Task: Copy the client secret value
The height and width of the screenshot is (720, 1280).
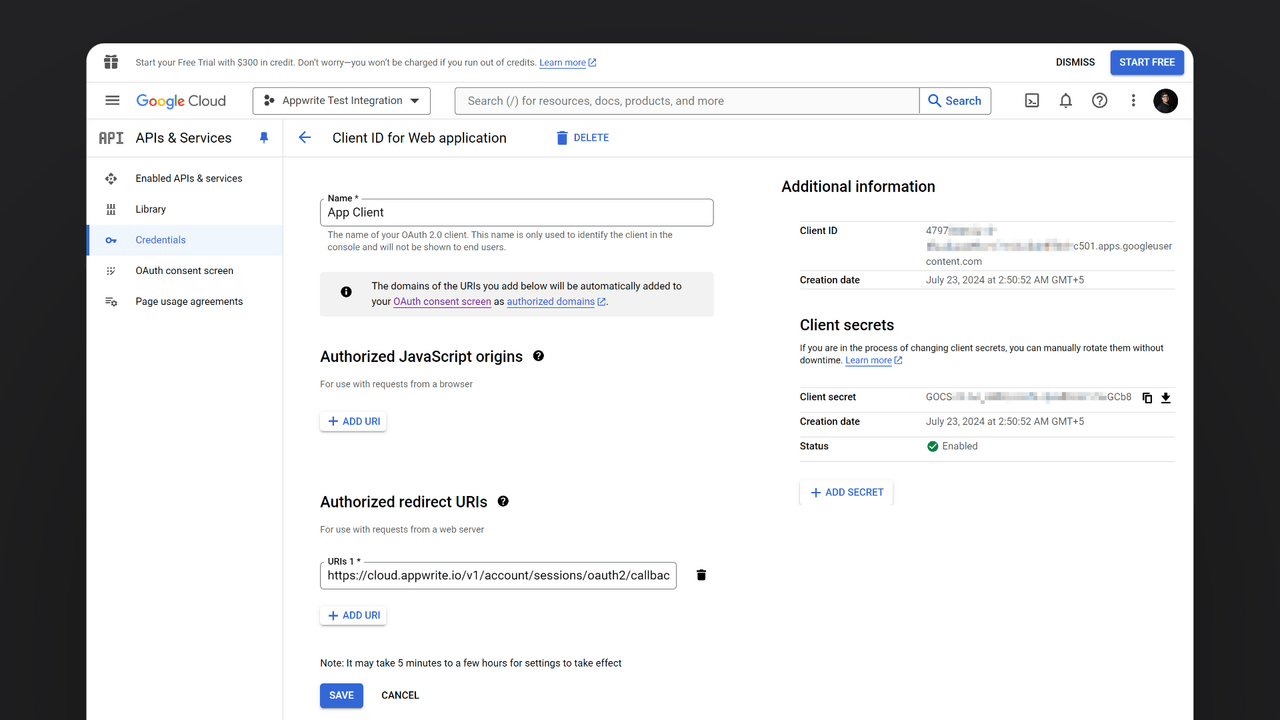Action: click(x=1147, y=397)
